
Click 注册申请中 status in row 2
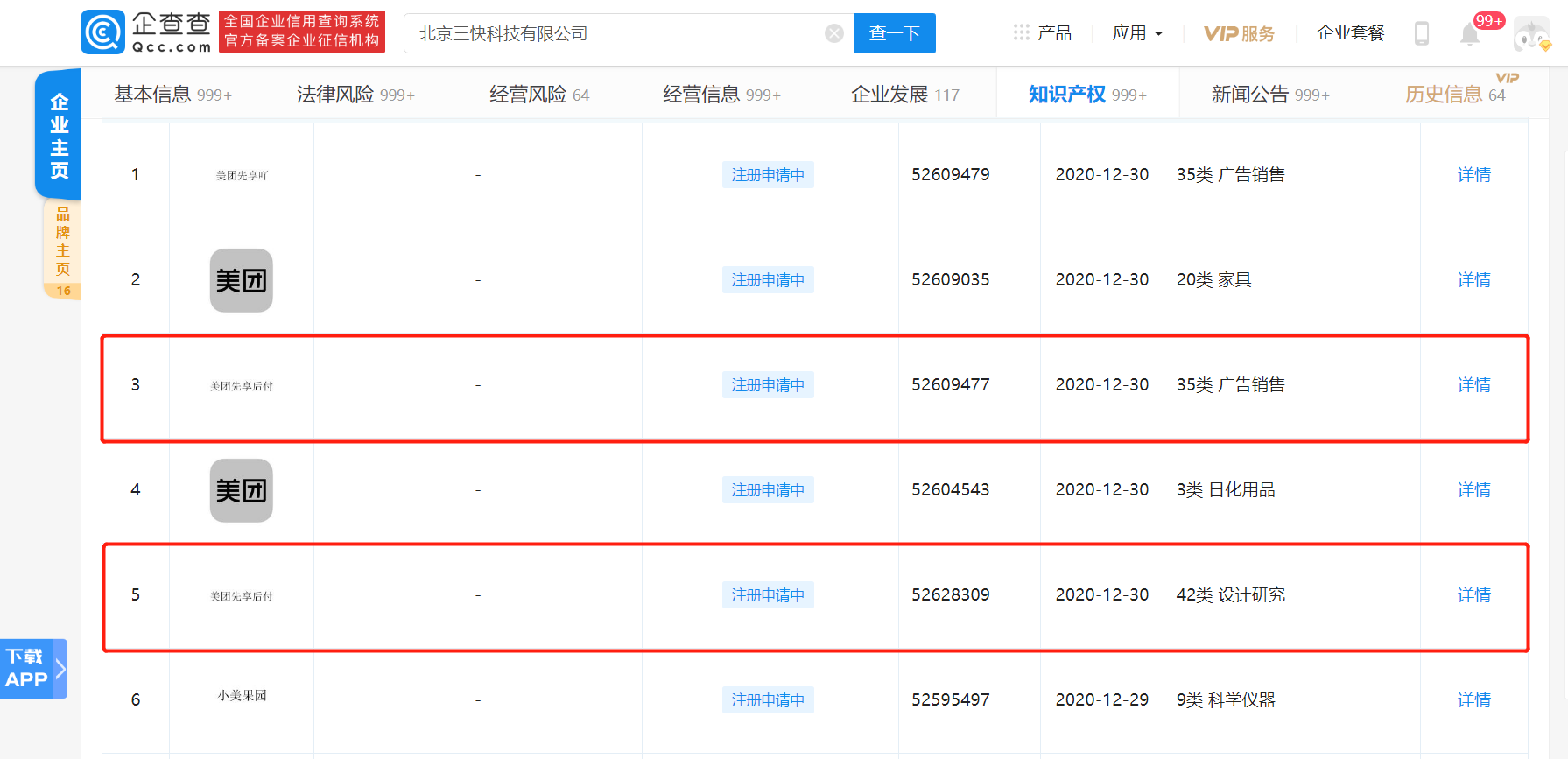click(x=768, y=280)
